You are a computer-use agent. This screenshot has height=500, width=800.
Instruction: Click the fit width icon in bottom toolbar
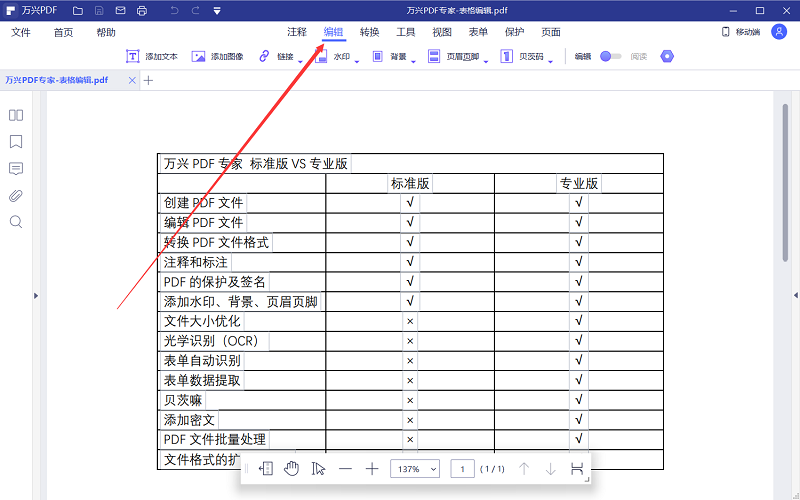(x=577, y=468)
